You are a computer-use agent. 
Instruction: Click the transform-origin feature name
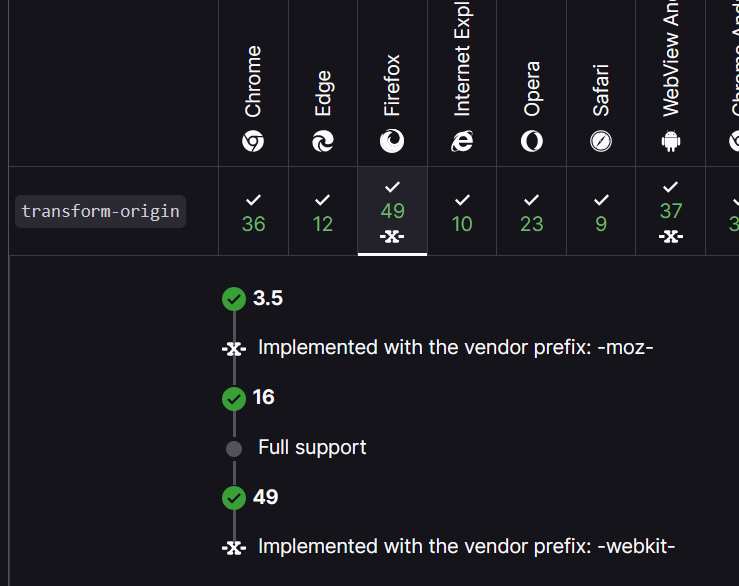[101, 211]
